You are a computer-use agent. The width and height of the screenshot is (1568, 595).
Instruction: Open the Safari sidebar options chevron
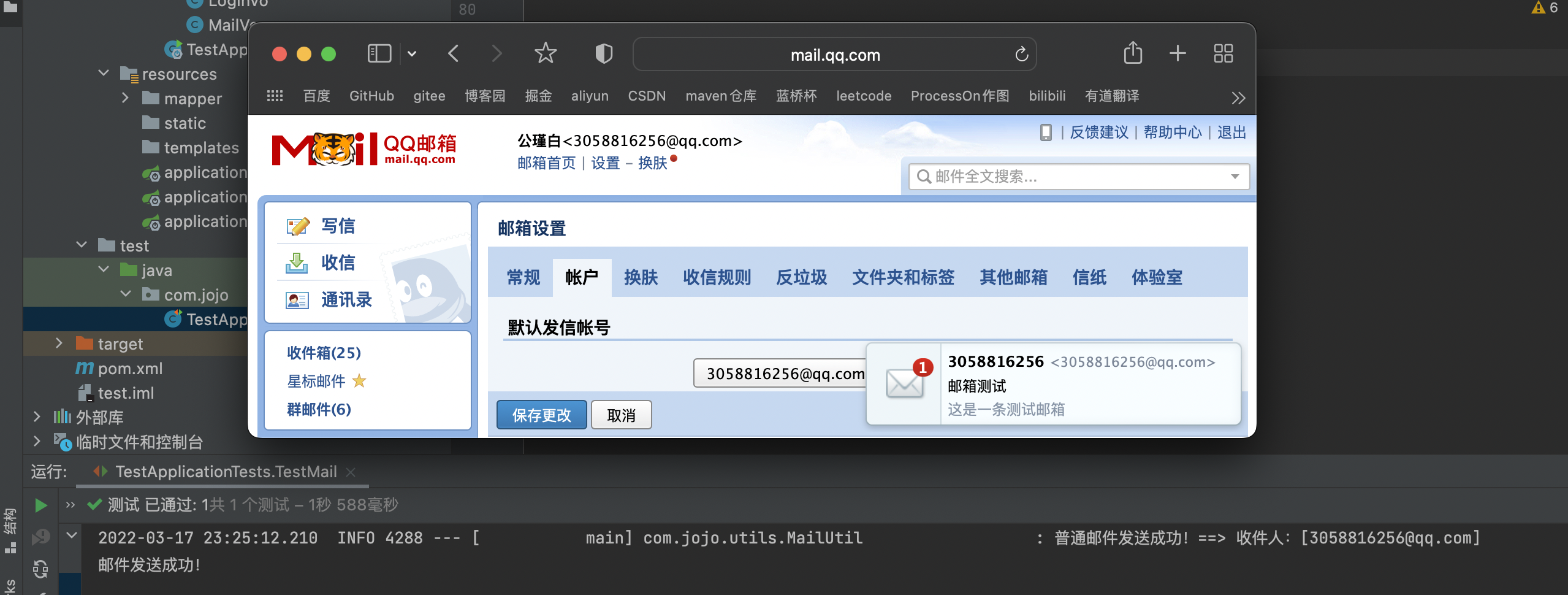412,54
